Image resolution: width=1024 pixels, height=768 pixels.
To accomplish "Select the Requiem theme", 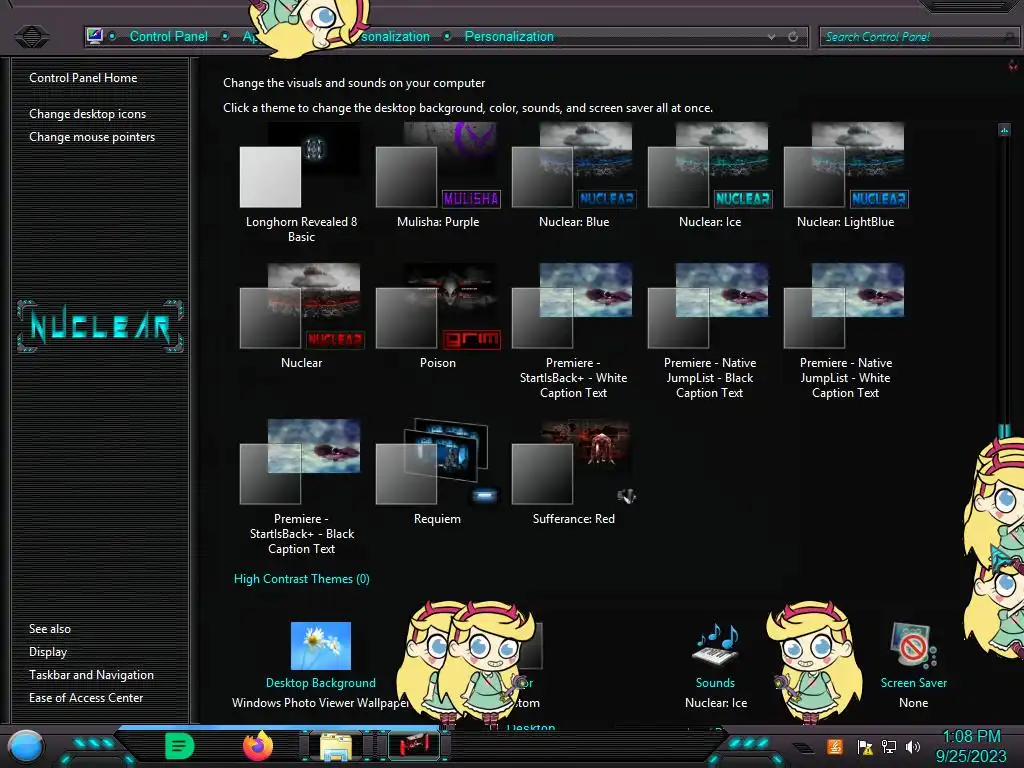I will 438,473.
